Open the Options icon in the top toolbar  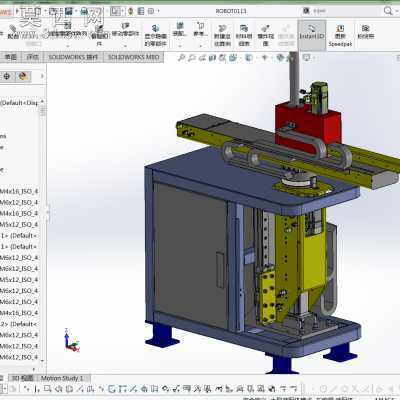tap(151, 11)
